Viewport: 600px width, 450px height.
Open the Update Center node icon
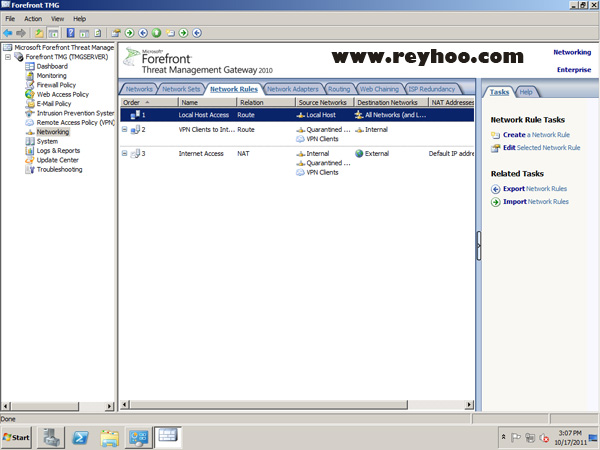30,160
